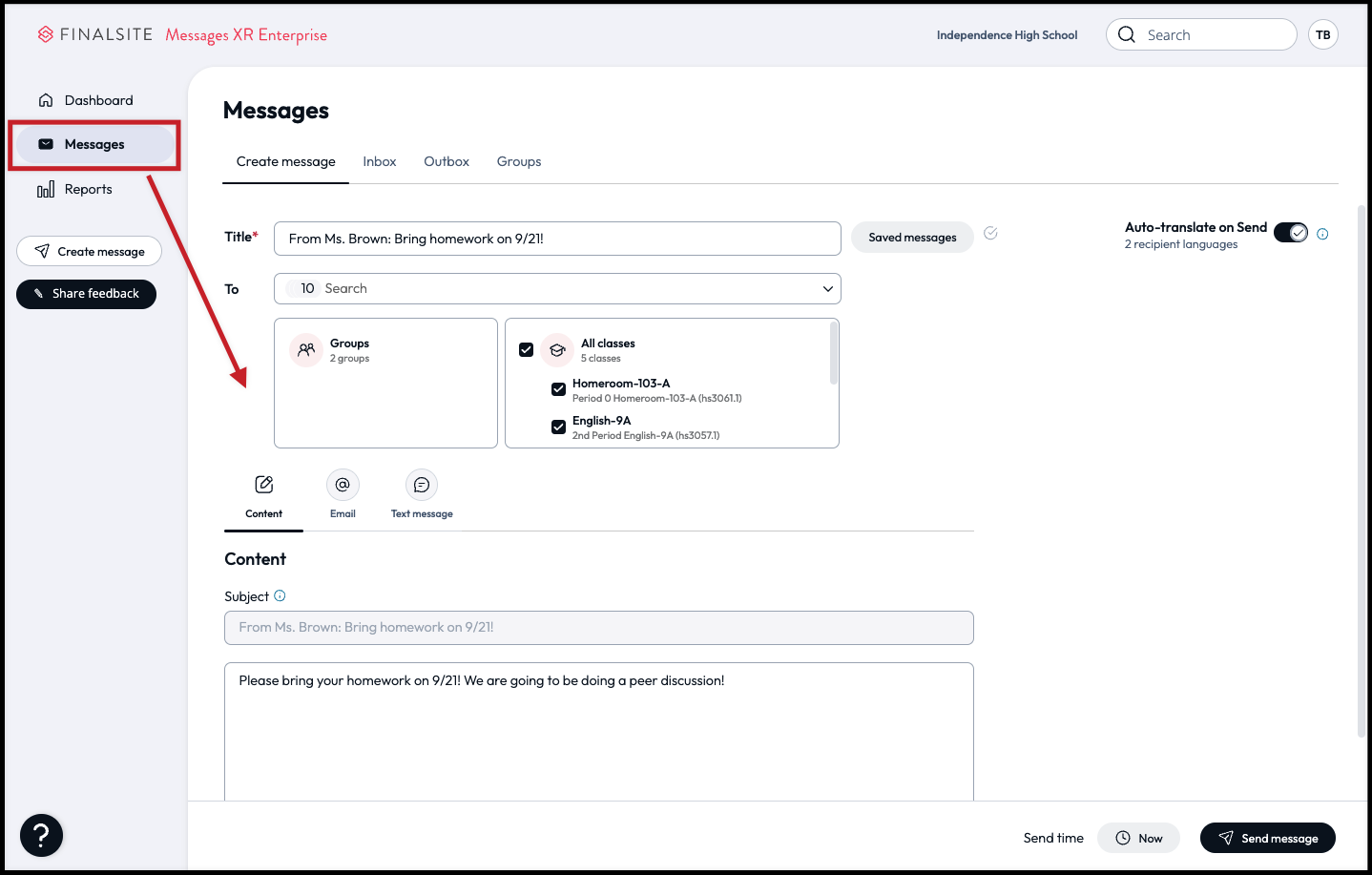The width and height of the screenshot is (1372, 875).
Task: Click the Content edit icon
Action: [x=264, y=485]
